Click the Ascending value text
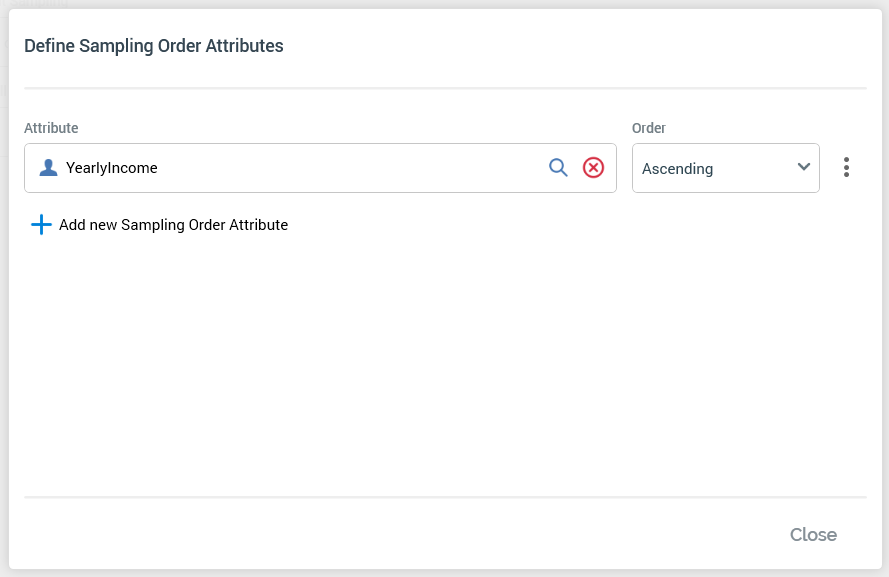The height and width of the screenshot is (577, 889). 677,169
